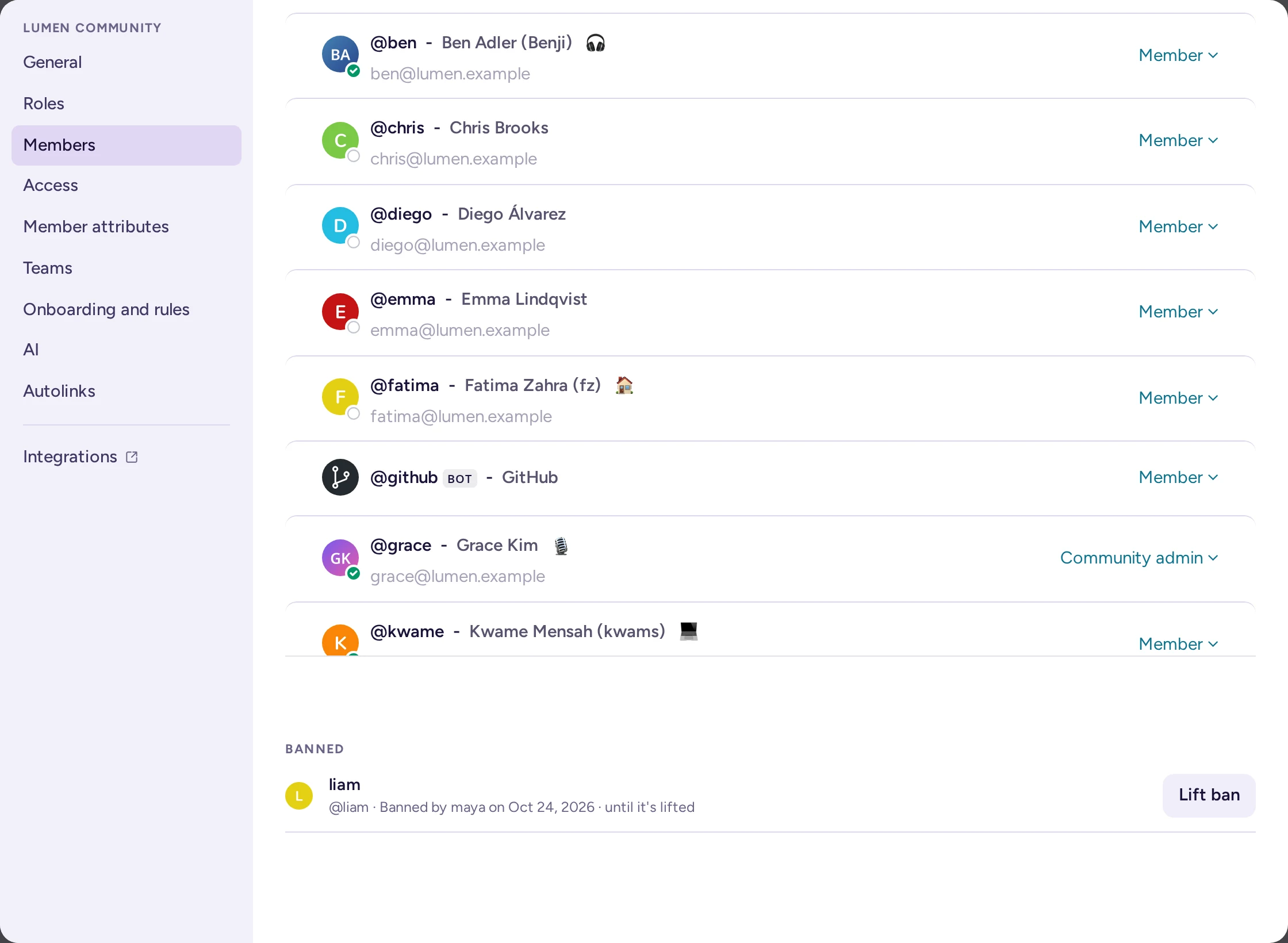Open the role dropdown for @kwame
This screenshot has height=943, width=1288.
click(1179, 644)
